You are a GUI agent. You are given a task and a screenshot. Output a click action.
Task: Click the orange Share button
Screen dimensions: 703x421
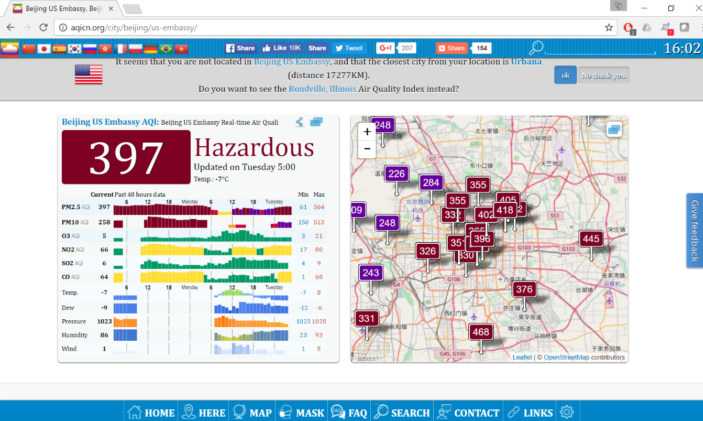pyautogui.click(x=452, y=48)
